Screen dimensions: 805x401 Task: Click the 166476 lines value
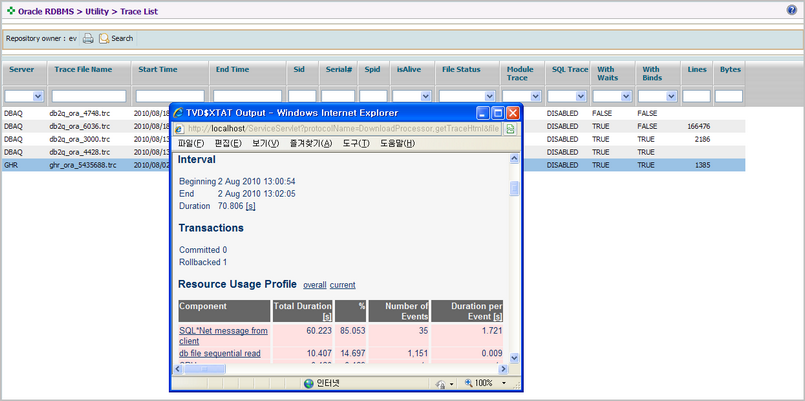[698, 126]
